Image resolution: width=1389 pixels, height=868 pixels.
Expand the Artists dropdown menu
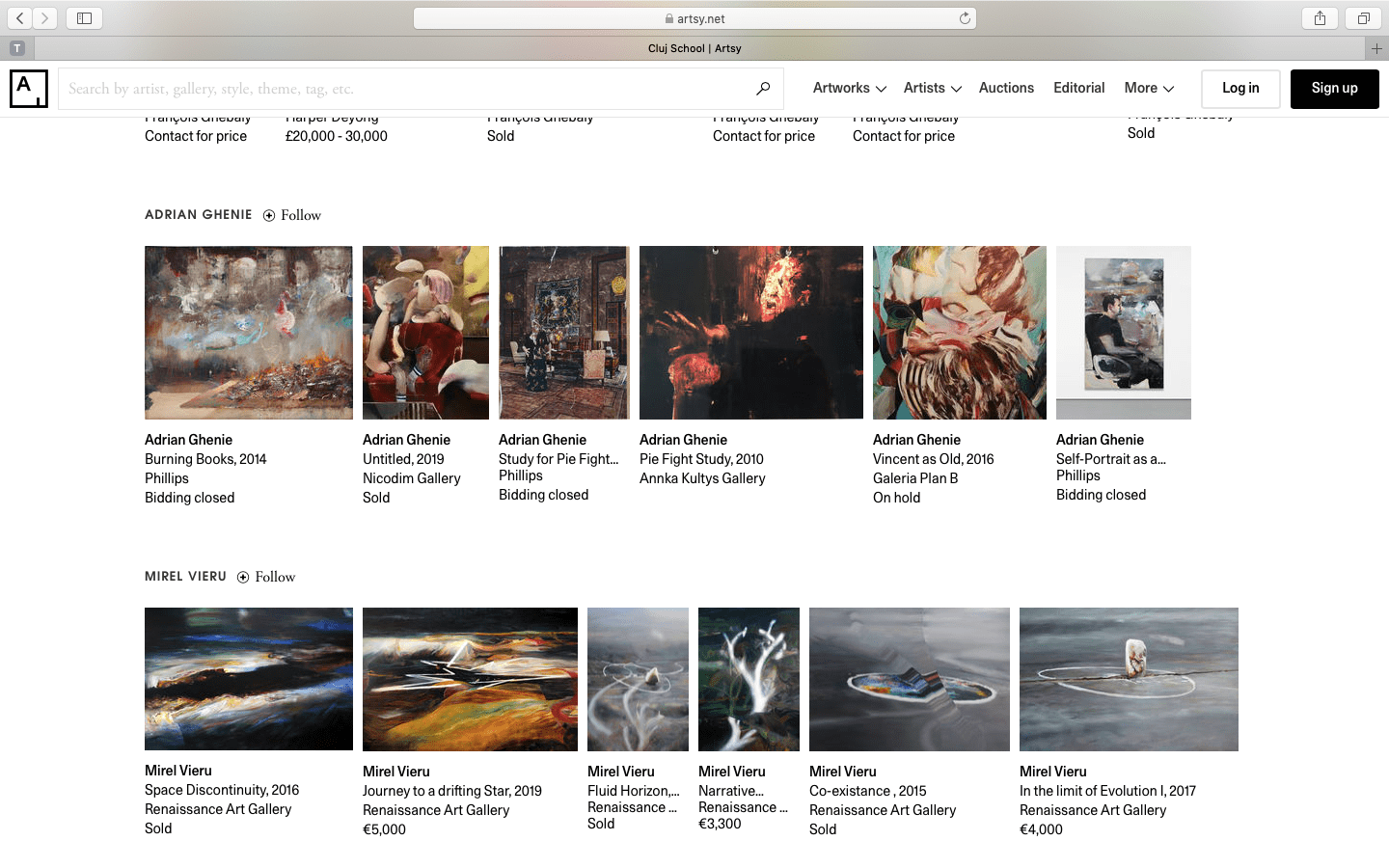932,88
